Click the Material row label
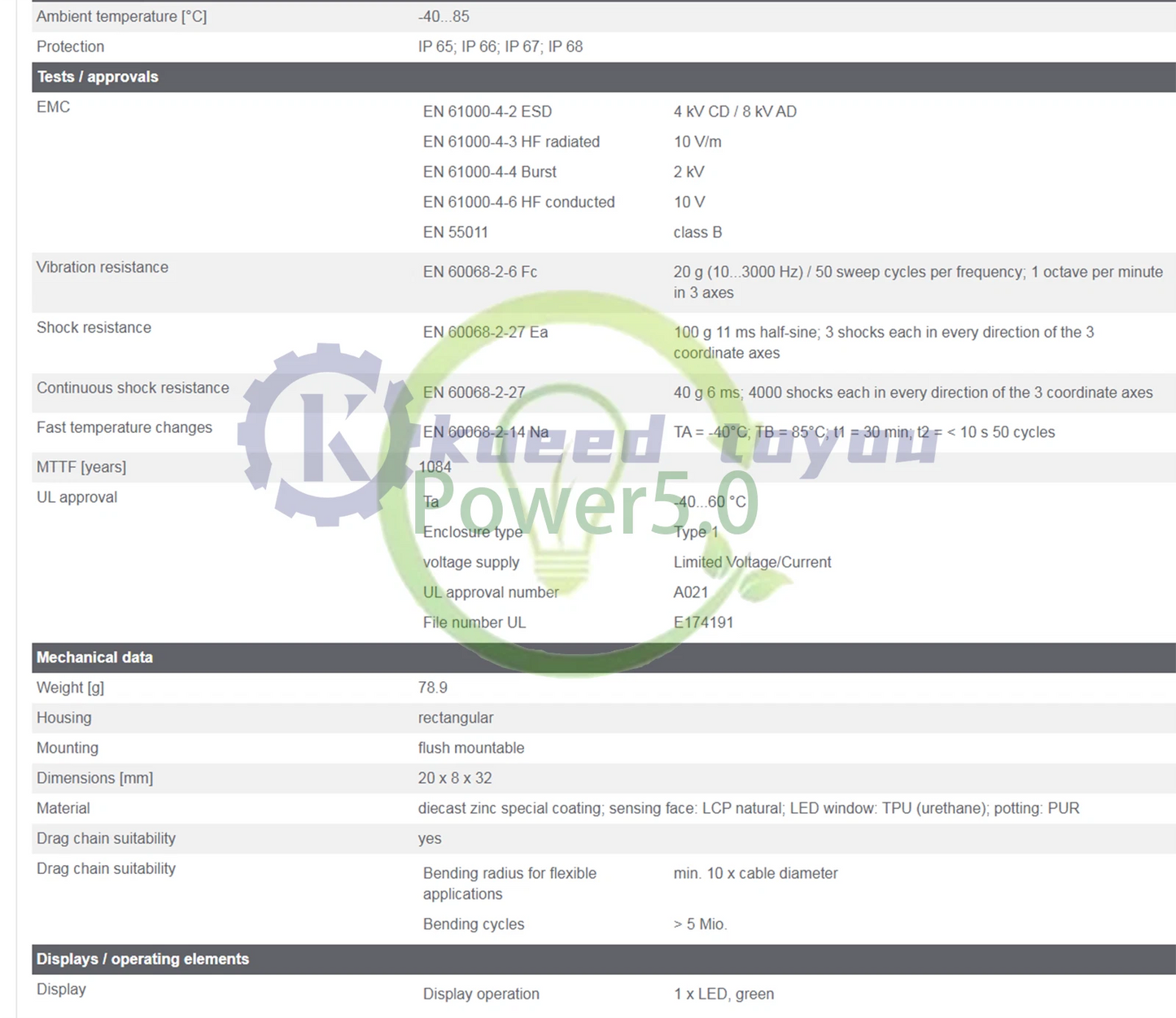 (x=63, y=808)
